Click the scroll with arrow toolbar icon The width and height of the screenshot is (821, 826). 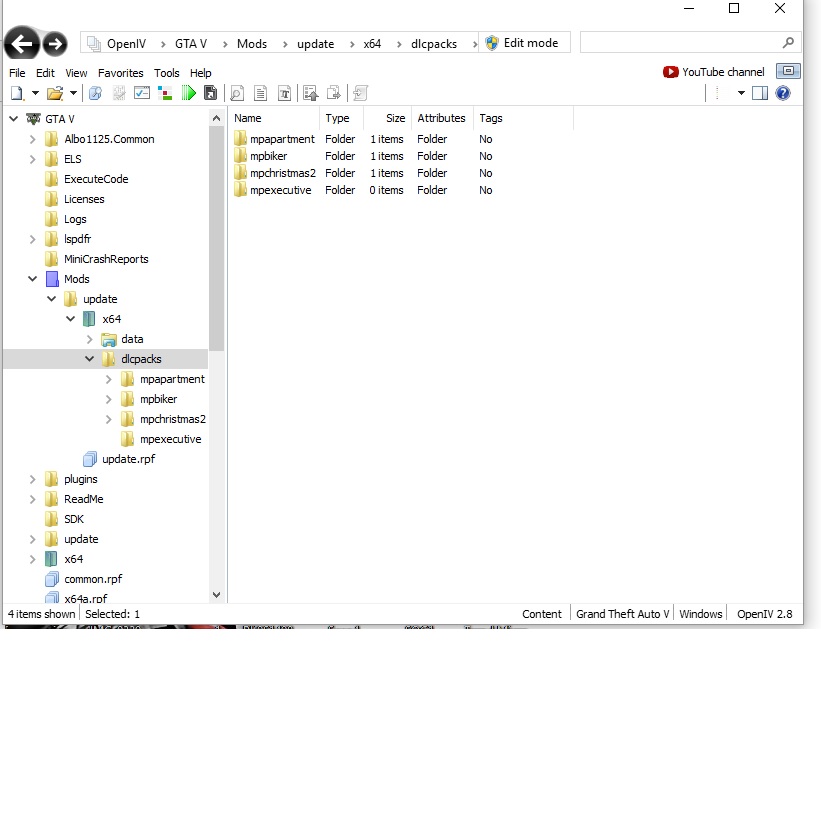(x=360, y=93)
